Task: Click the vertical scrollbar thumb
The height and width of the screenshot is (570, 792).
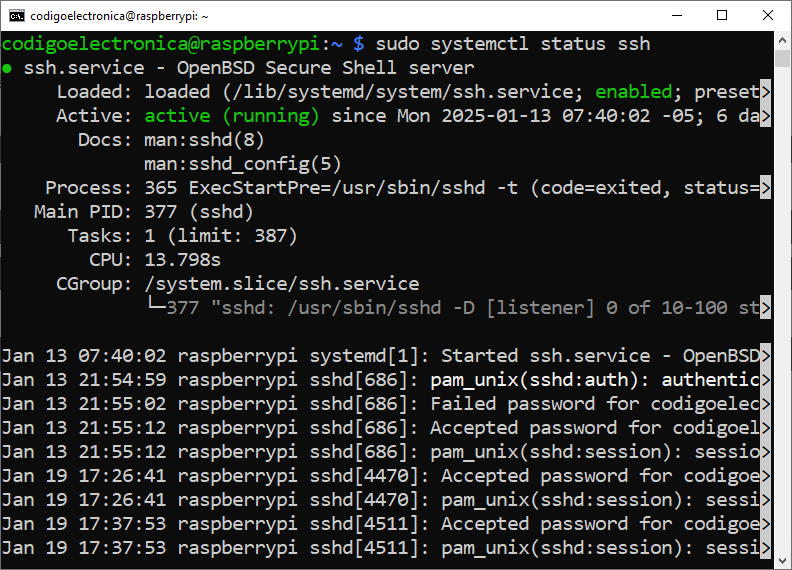Action: 782,58
